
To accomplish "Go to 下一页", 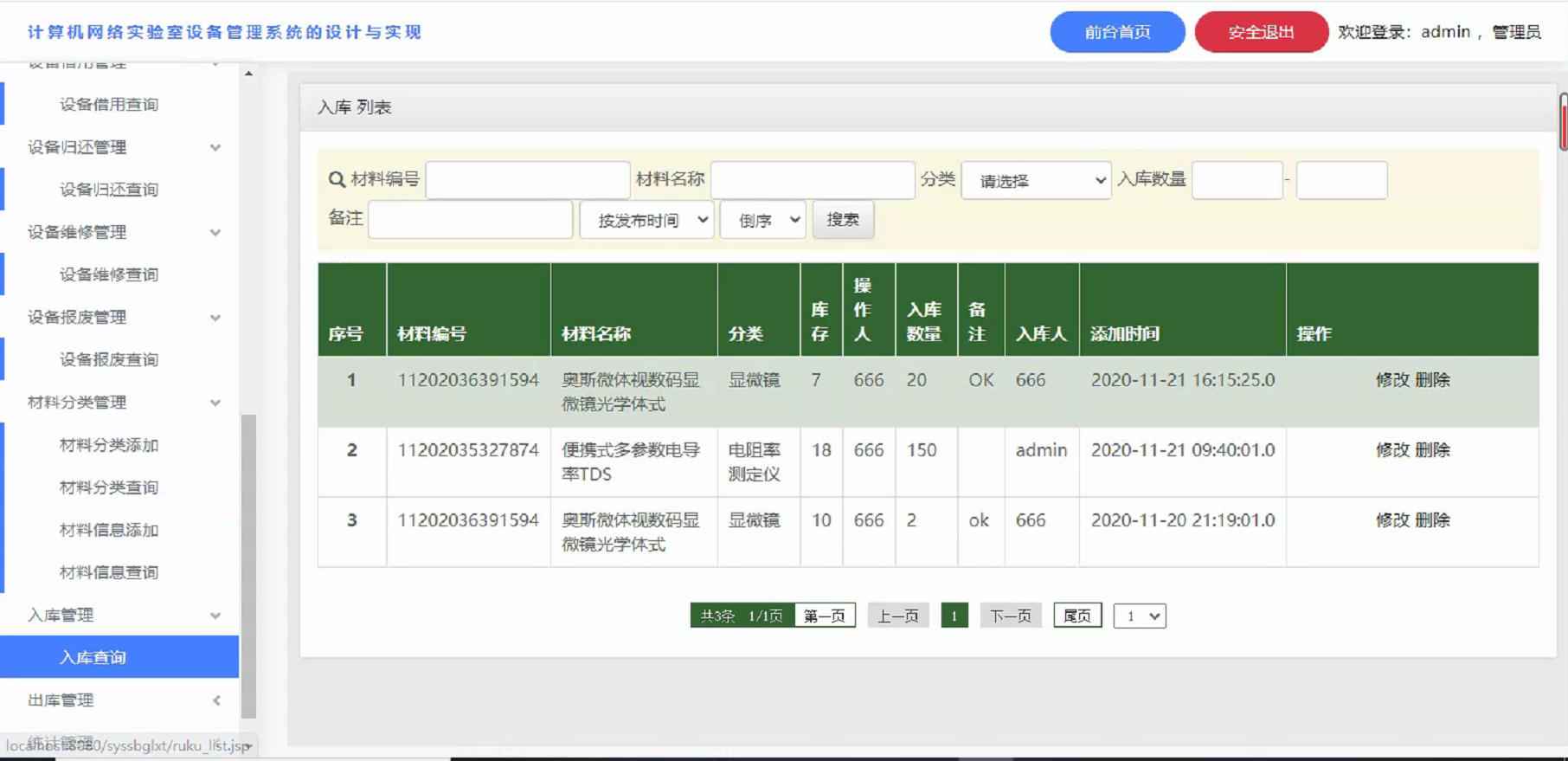I will pyautogui.click(x=1011, y=616).
